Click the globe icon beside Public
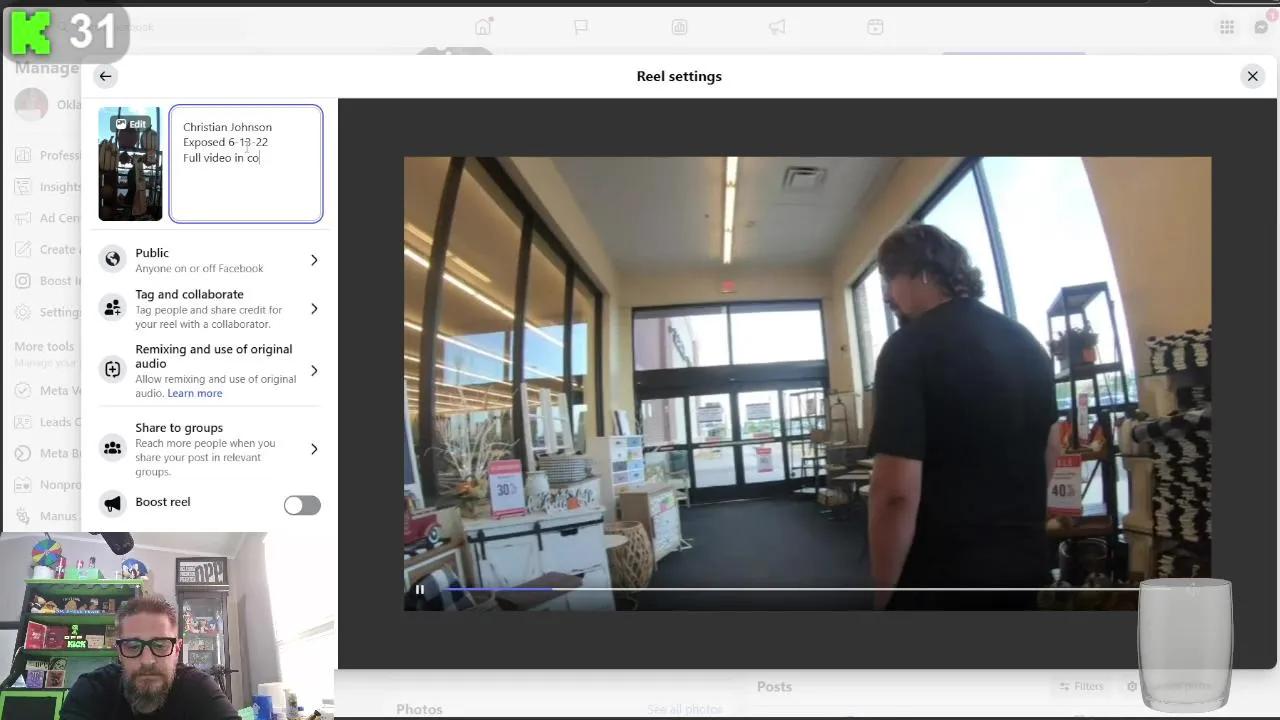The height and width of the screenshot is (720, 1280). 113,260
